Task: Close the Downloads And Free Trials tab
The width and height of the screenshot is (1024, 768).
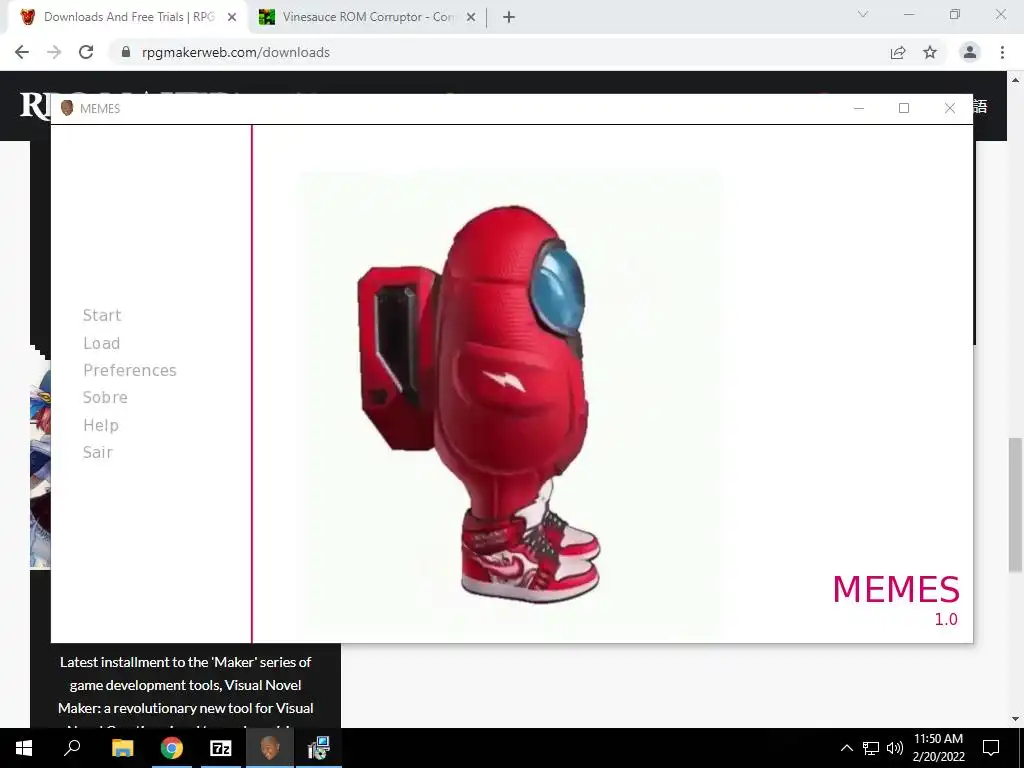Action: click(x=232, y=17)
